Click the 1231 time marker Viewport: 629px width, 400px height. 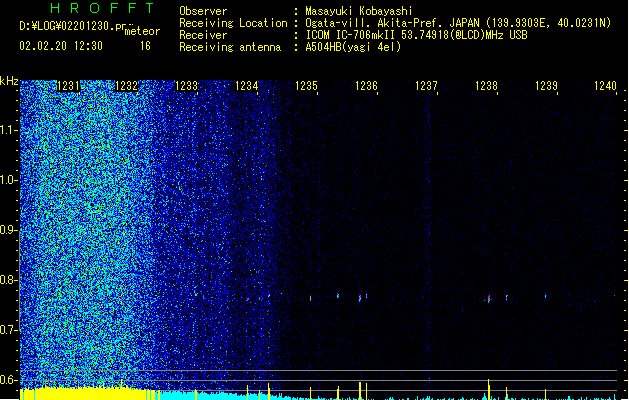coord(68,86)
